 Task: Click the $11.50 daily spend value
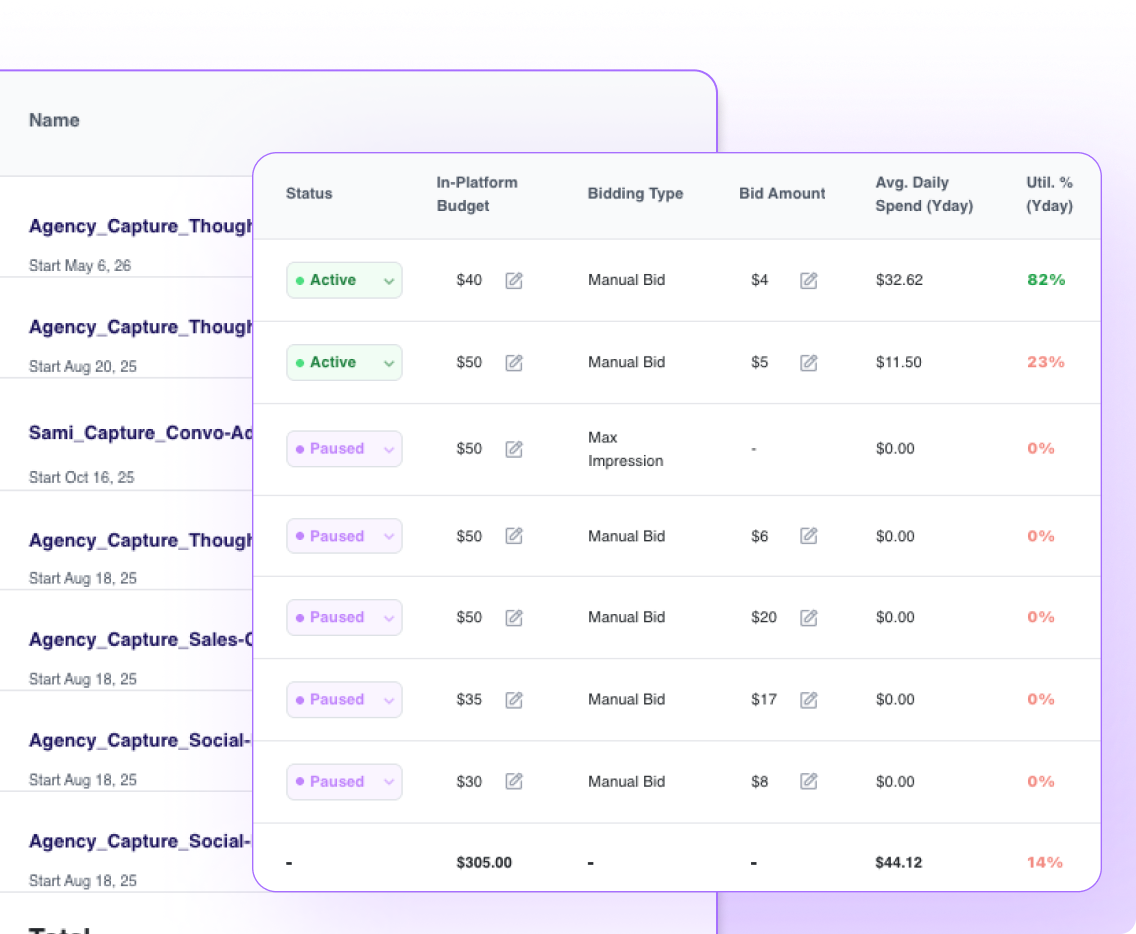[x=898, y=362]
